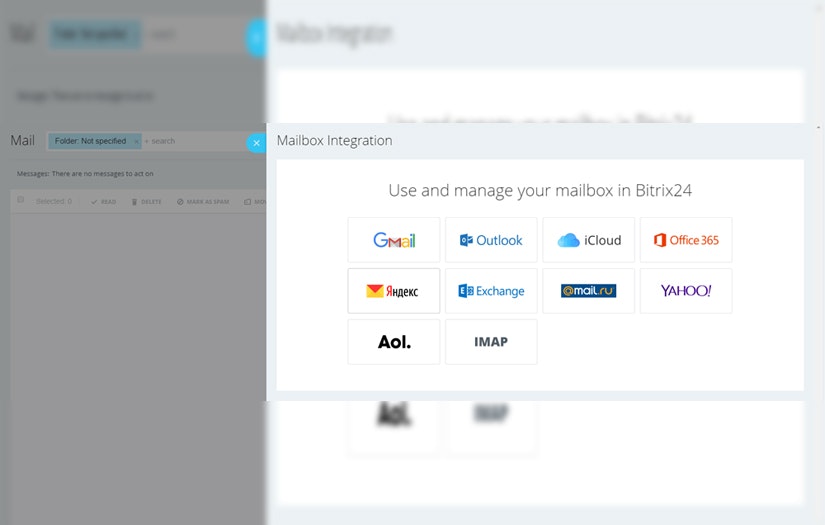Viewport: 825px width, 525px height.
Task: Click 'Use and manage your mailbox in Bitrix24' text
Action: [540, 190]
